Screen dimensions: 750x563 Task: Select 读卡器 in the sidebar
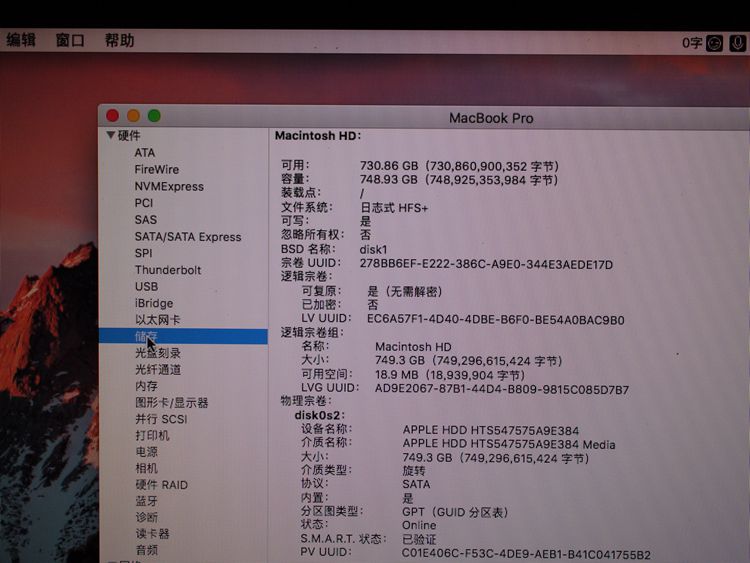(152, 533)
